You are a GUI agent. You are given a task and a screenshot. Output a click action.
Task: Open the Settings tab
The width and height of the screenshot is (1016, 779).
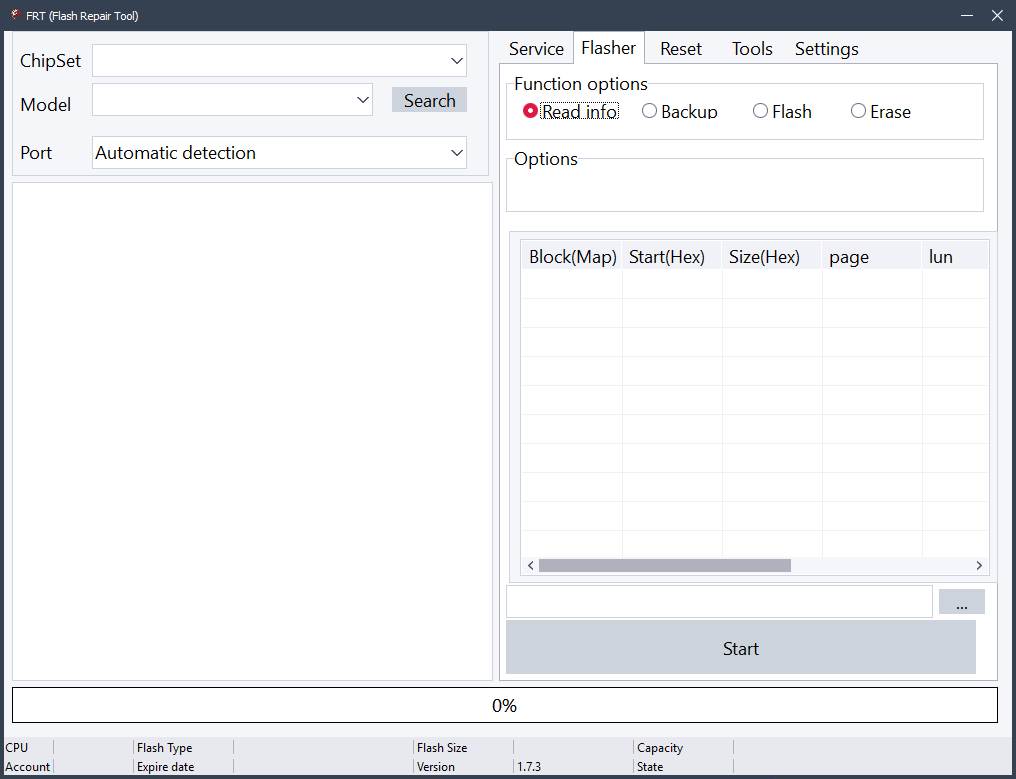pos(826,48)
